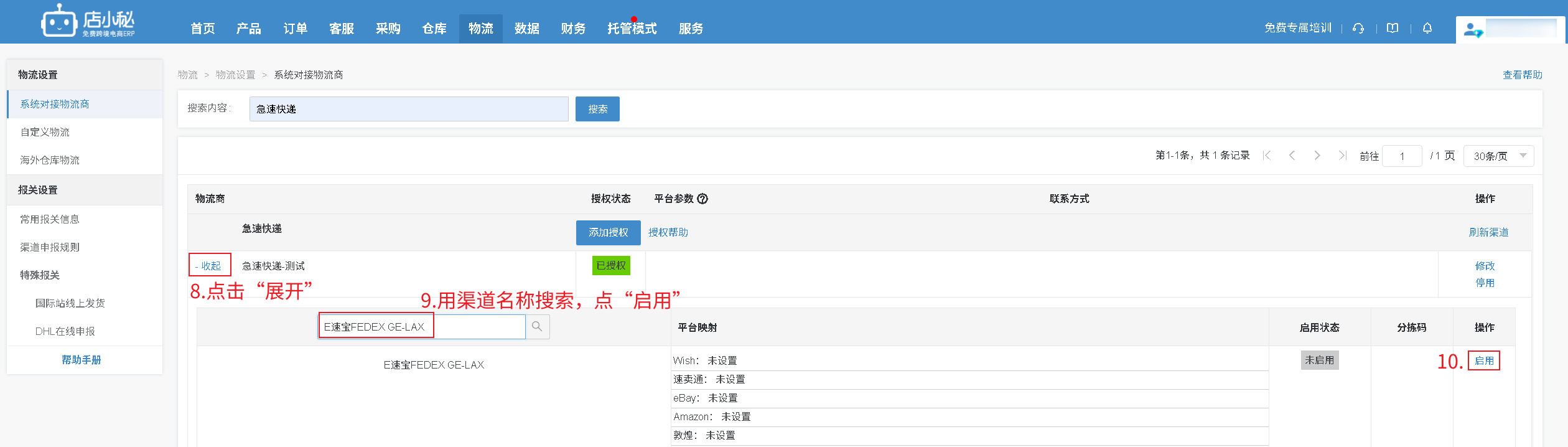Select 自定义物流 in the sidebar
Viewport: 1568px width, 447px height.
point(45,132)
